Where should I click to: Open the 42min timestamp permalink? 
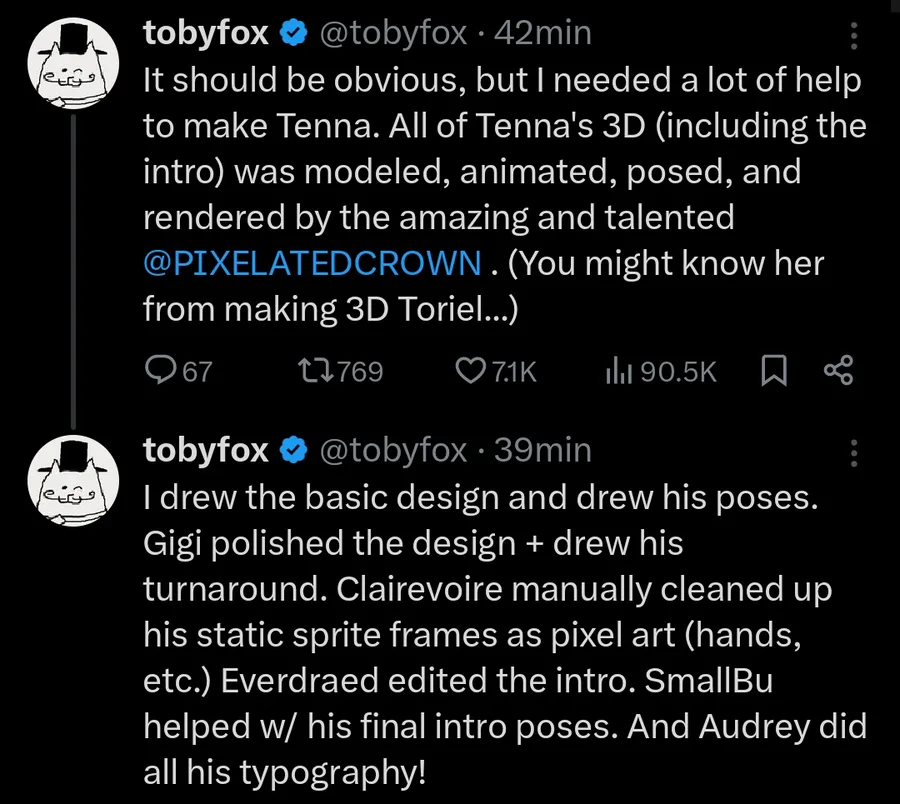[543, 33]
